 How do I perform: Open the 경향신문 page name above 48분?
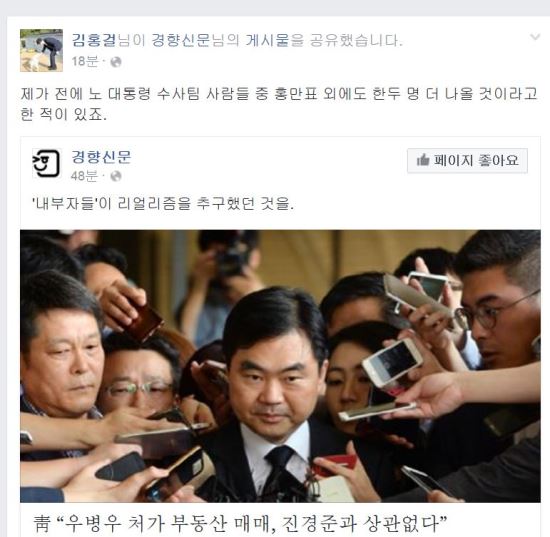point(101,156)
